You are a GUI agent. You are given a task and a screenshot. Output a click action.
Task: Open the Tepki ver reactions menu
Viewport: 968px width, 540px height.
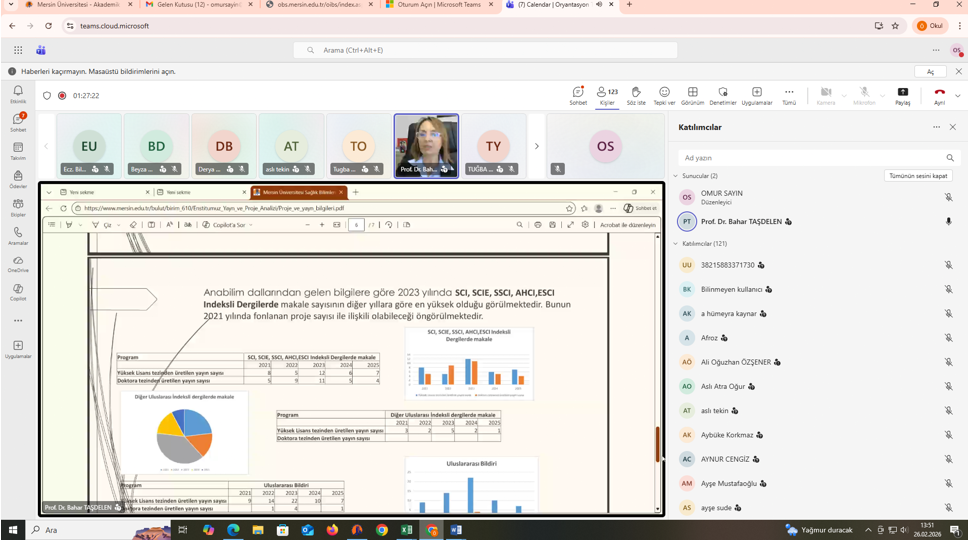[x=664, y=94]
